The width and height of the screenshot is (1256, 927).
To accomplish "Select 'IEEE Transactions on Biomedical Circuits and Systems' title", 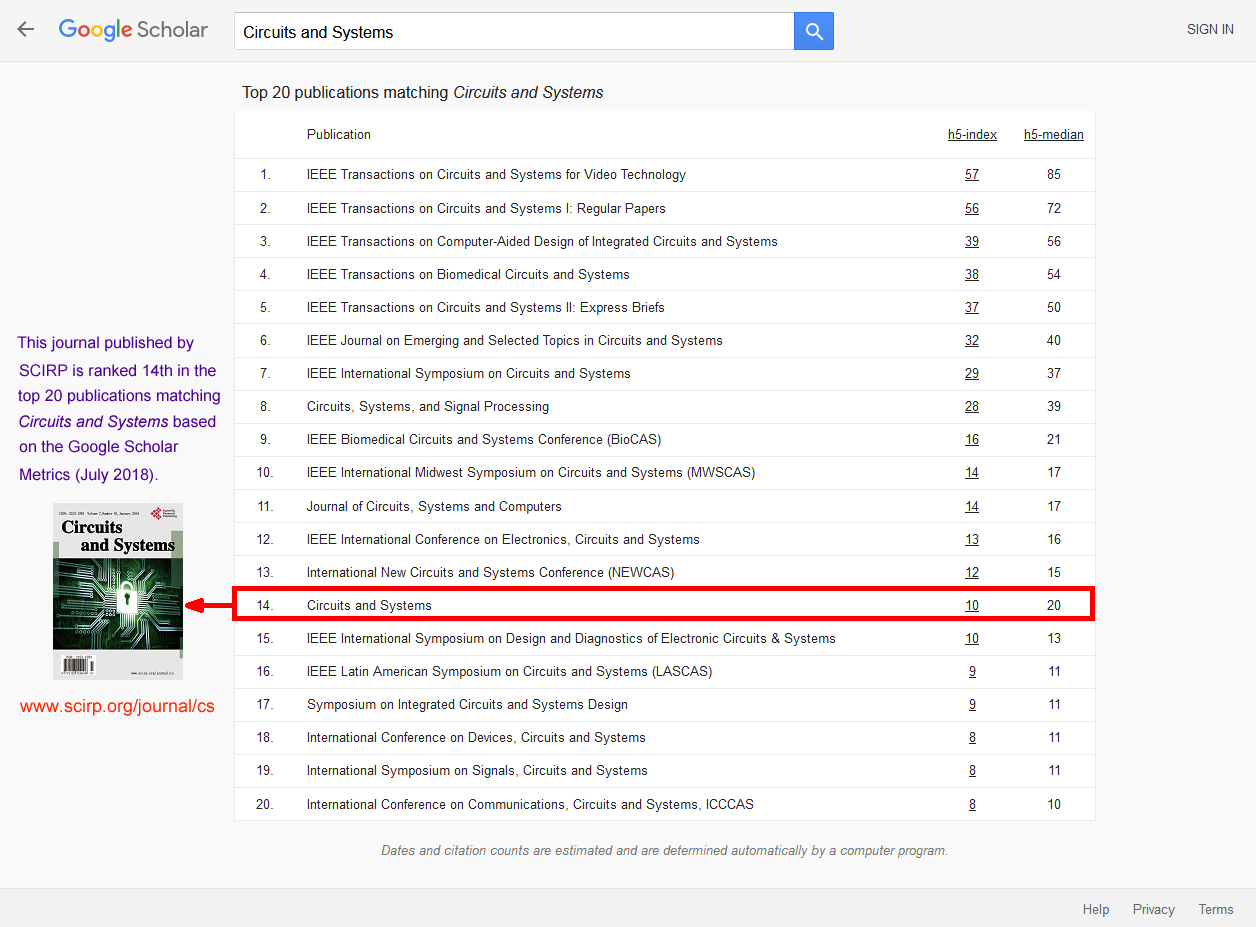I will coord(468,274).
